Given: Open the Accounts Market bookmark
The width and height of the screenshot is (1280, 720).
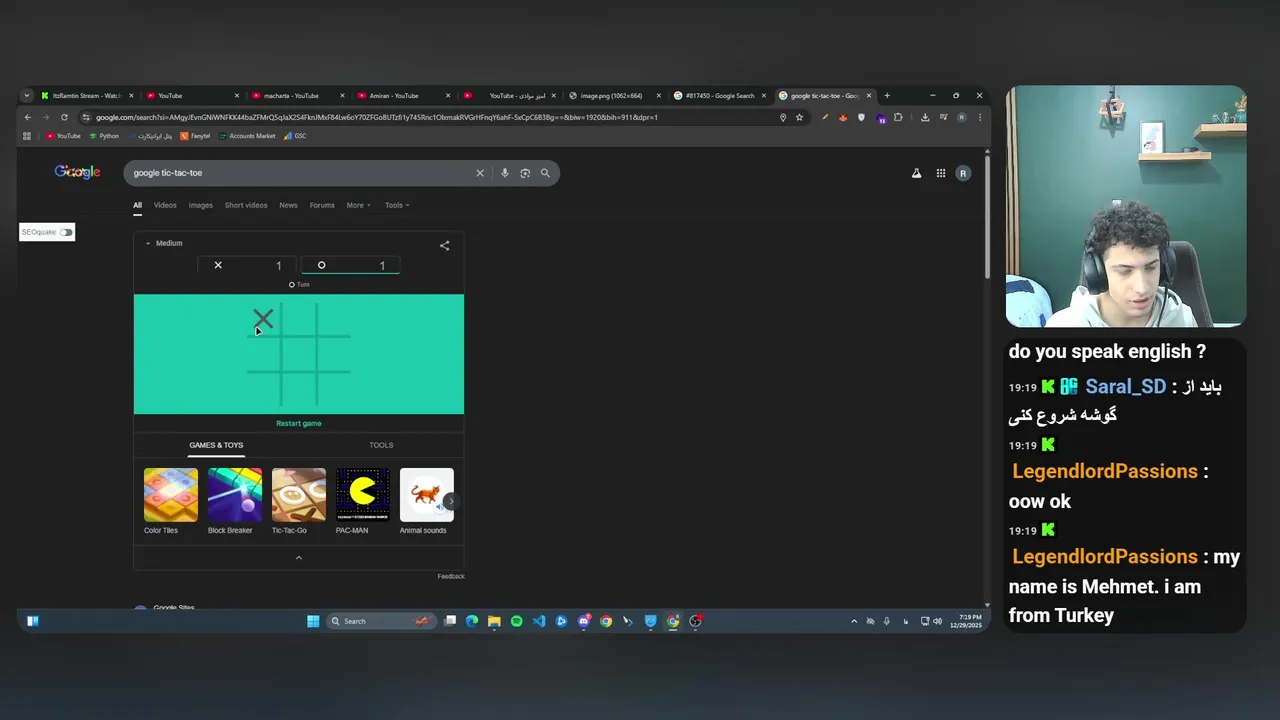Looking at the screenshot, I should [247, 136].
